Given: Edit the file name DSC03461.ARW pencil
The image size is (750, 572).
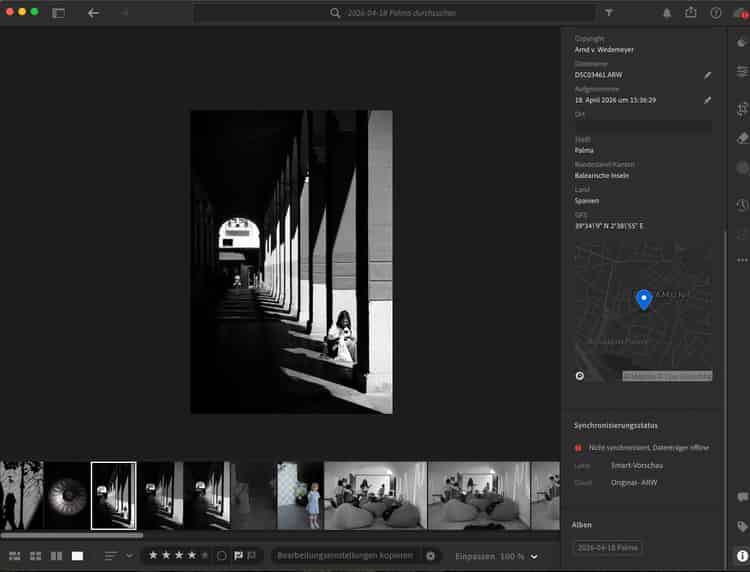Looking at the screenshot, I should (x=707, y=75).
